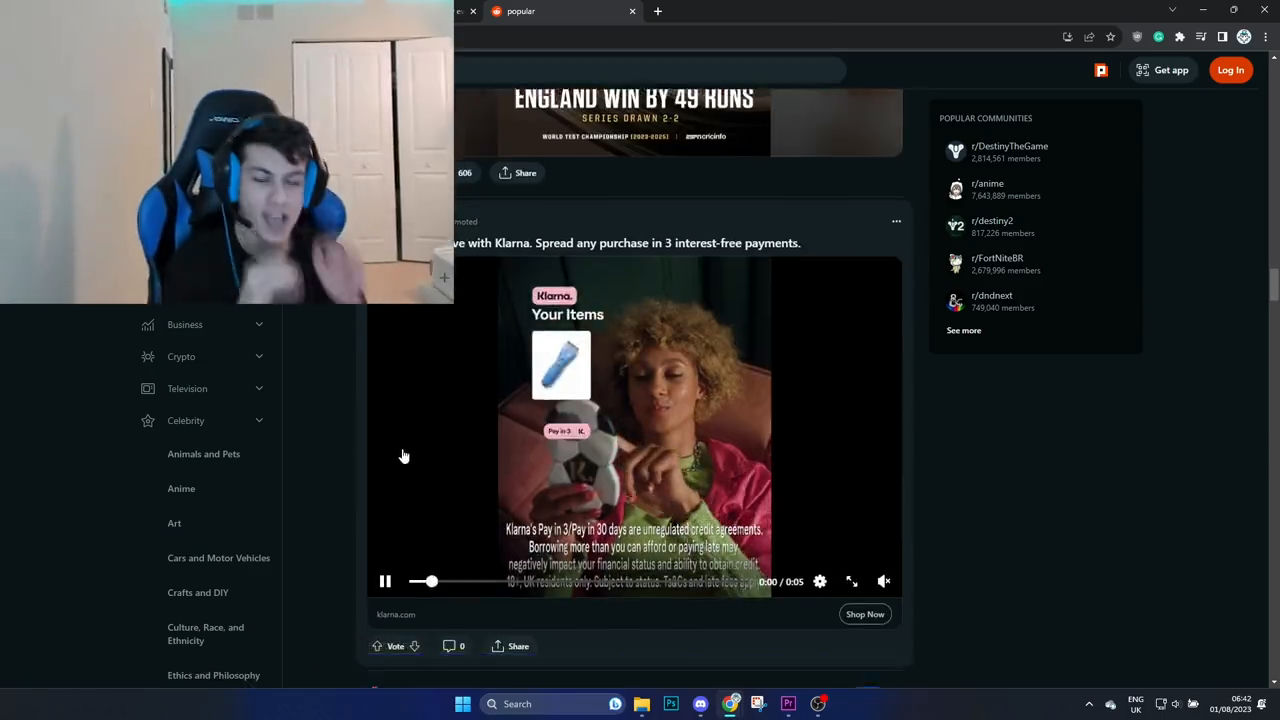Open Animals and Pets topic
Viewport: 1280px width, 720px height.
[204, 454]
